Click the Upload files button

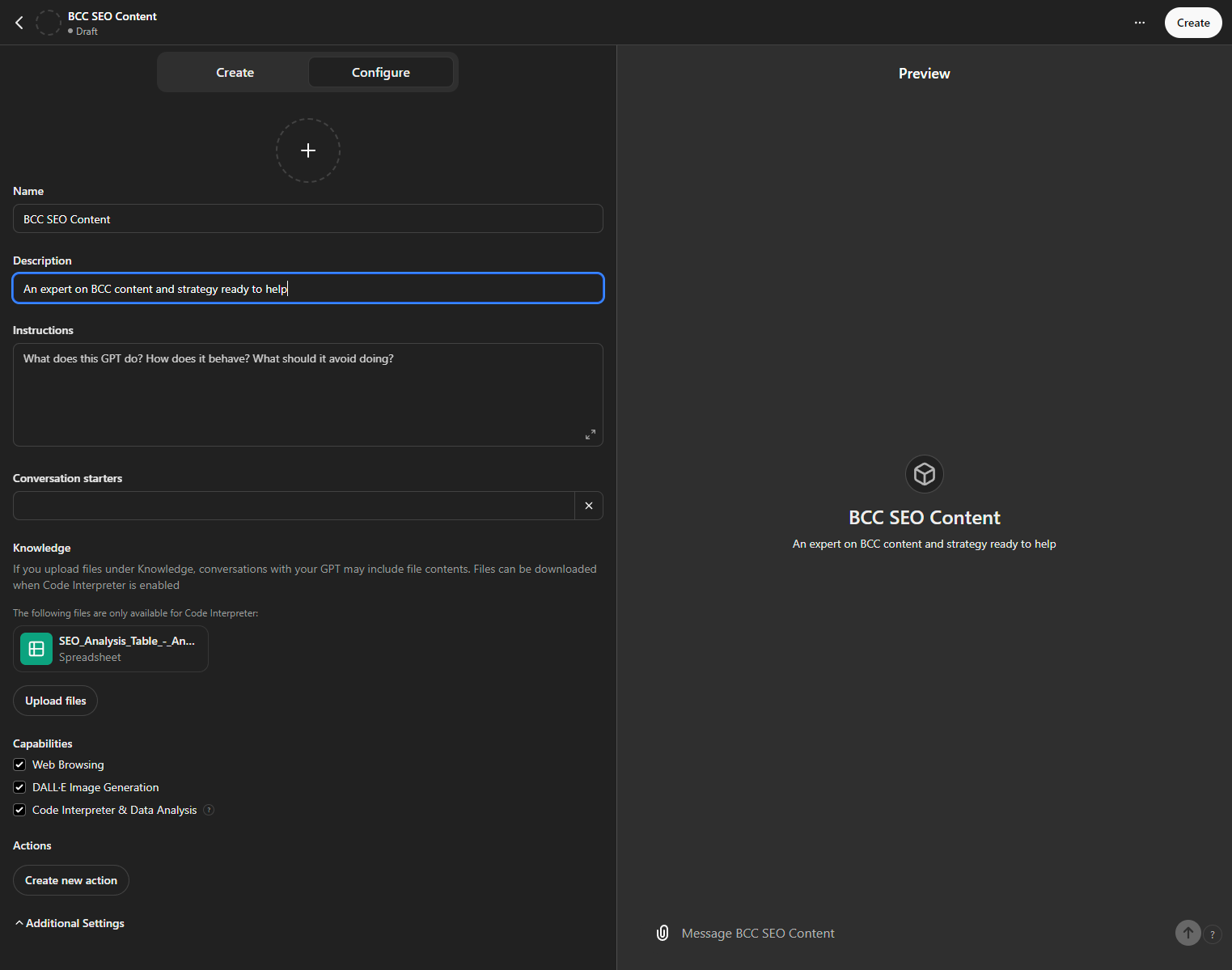(x=55, y=701)
